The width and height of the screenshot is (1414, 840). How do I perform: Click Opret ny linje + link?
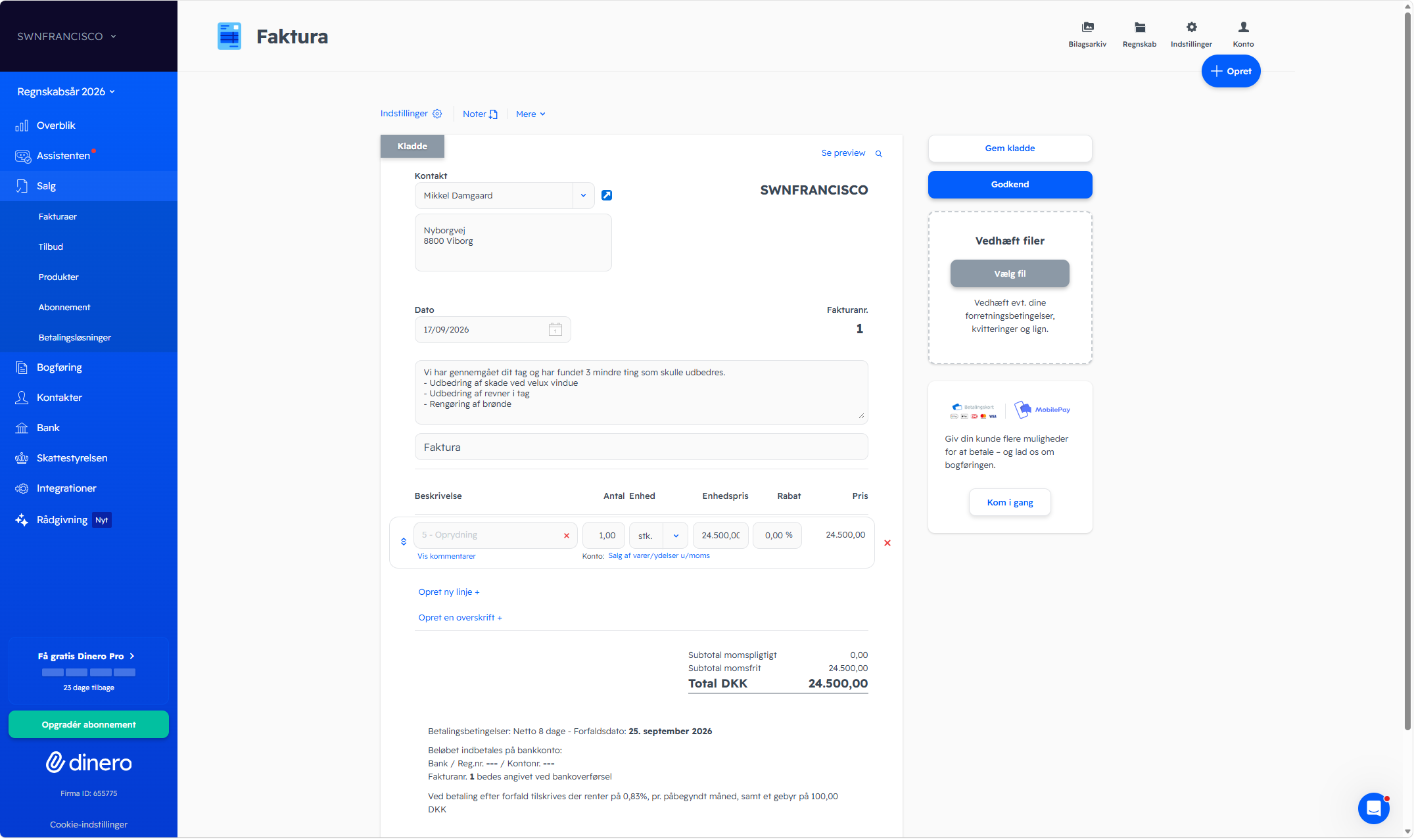pyautogui.click(x=449, y=592)
